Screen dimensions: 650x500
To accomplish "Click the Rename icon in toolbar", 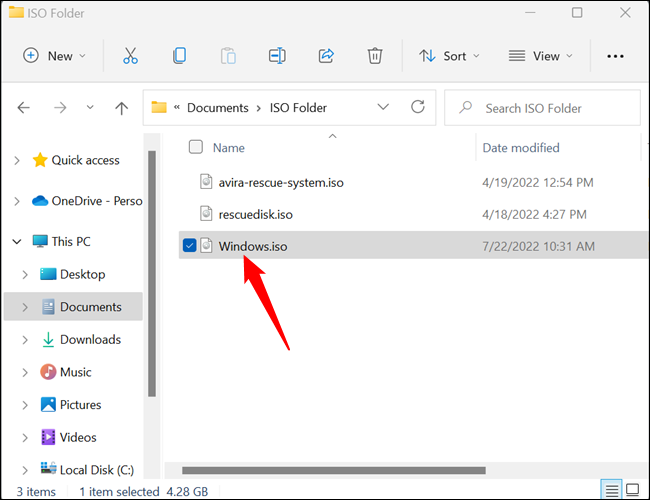I will click(278, 56).
